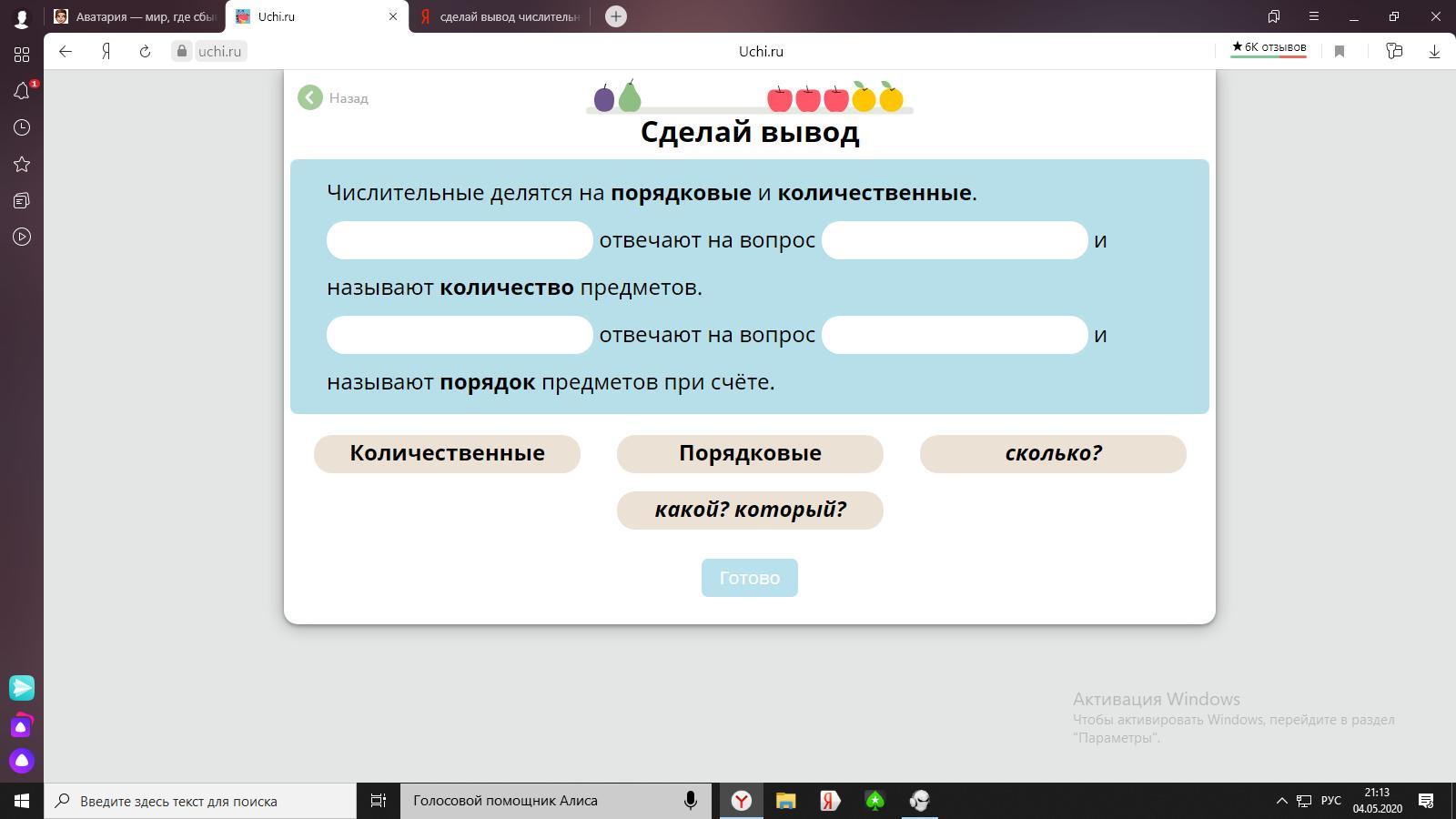Activate the Alice microphone icon
Screen dimensions: 1456x819
click(x=691, y=801)
